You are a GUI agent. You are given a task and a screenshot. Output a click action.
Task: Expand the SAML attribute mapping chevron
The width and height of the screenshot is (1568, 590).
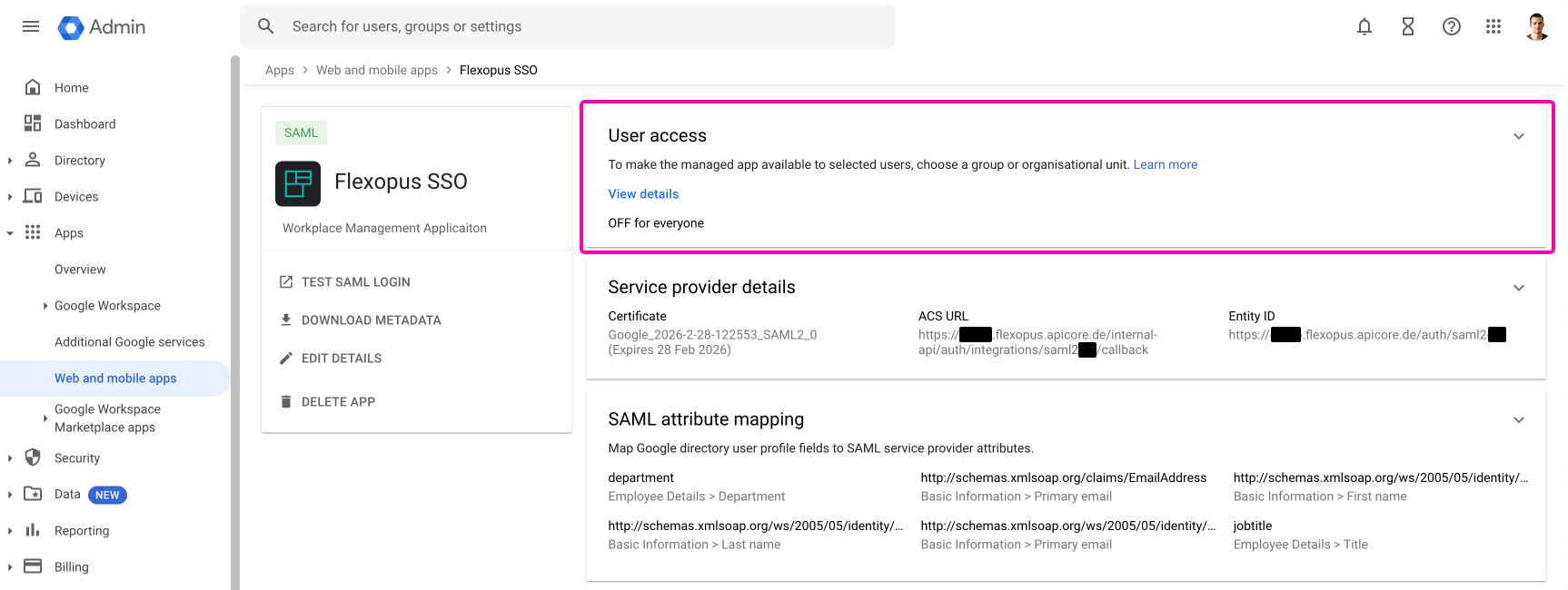[x=1518, y=420]
